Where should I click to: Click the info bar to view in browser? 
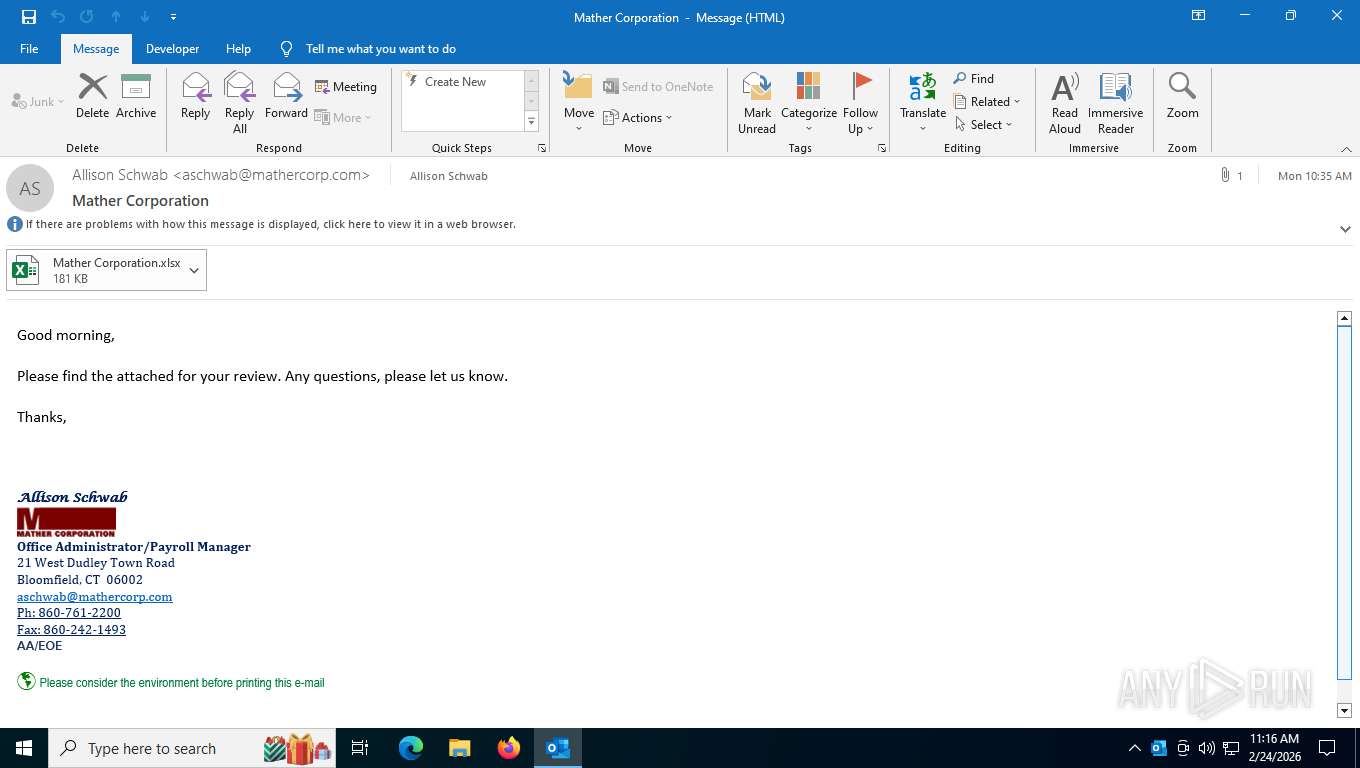(270, 224)
